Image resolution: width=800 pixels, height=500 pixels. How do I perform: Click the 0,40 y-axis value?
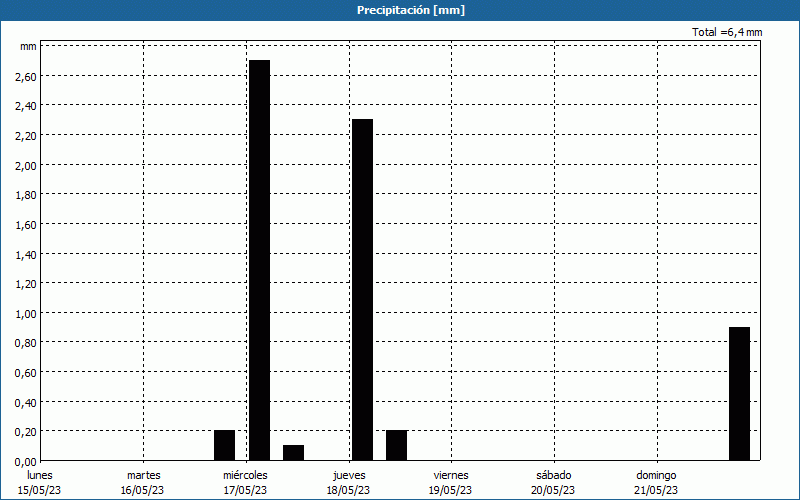(27, 402)
